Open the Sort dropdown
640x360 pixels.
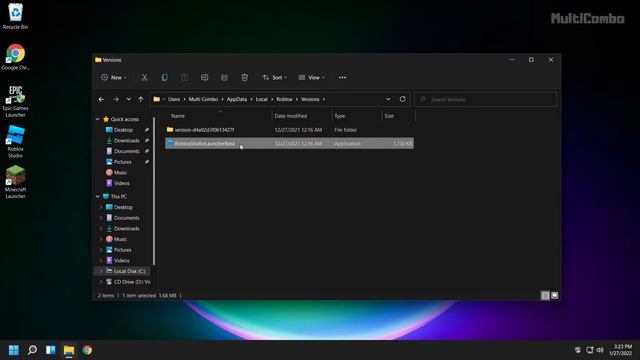[x=275, y=78]
